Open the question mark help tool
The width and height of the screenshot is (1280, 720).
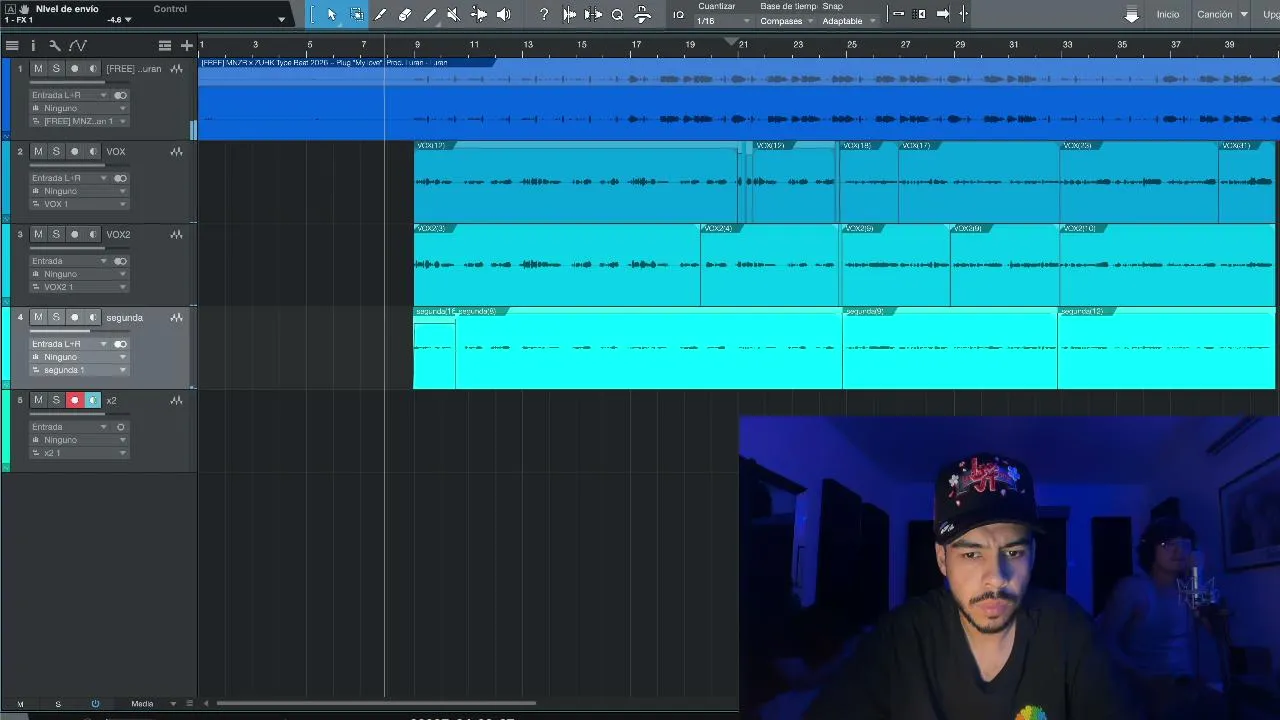click(x=544, y=14)
